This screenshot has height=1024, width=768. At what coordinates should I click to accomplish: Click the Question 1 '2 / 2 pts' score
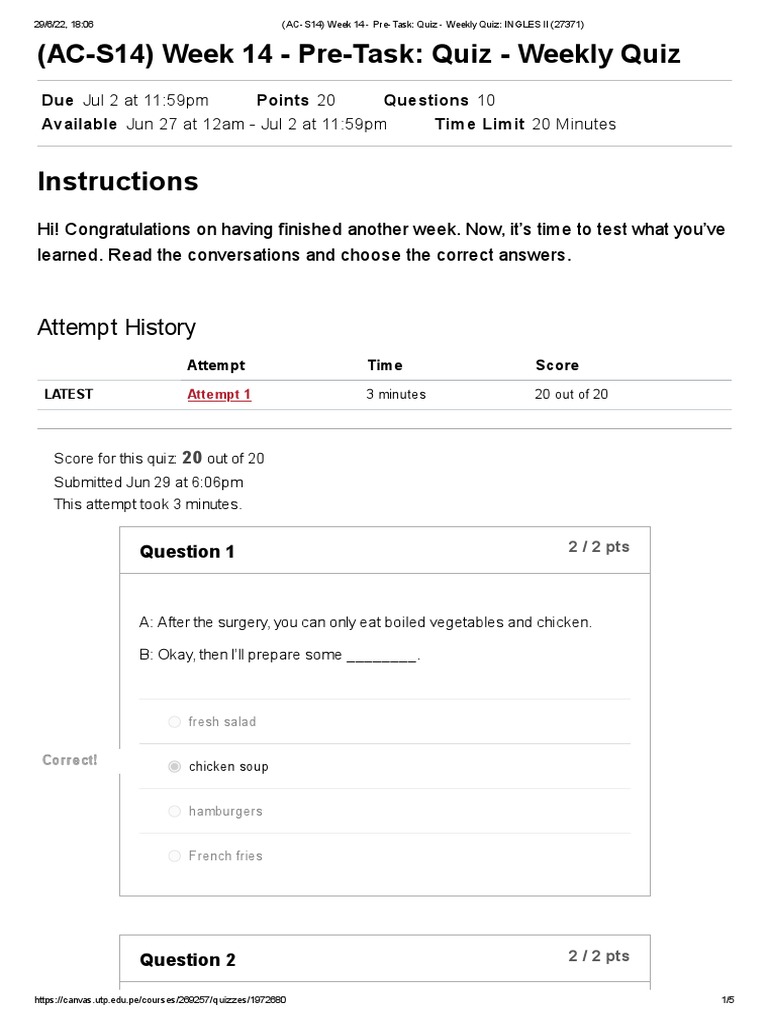[599, 547]
